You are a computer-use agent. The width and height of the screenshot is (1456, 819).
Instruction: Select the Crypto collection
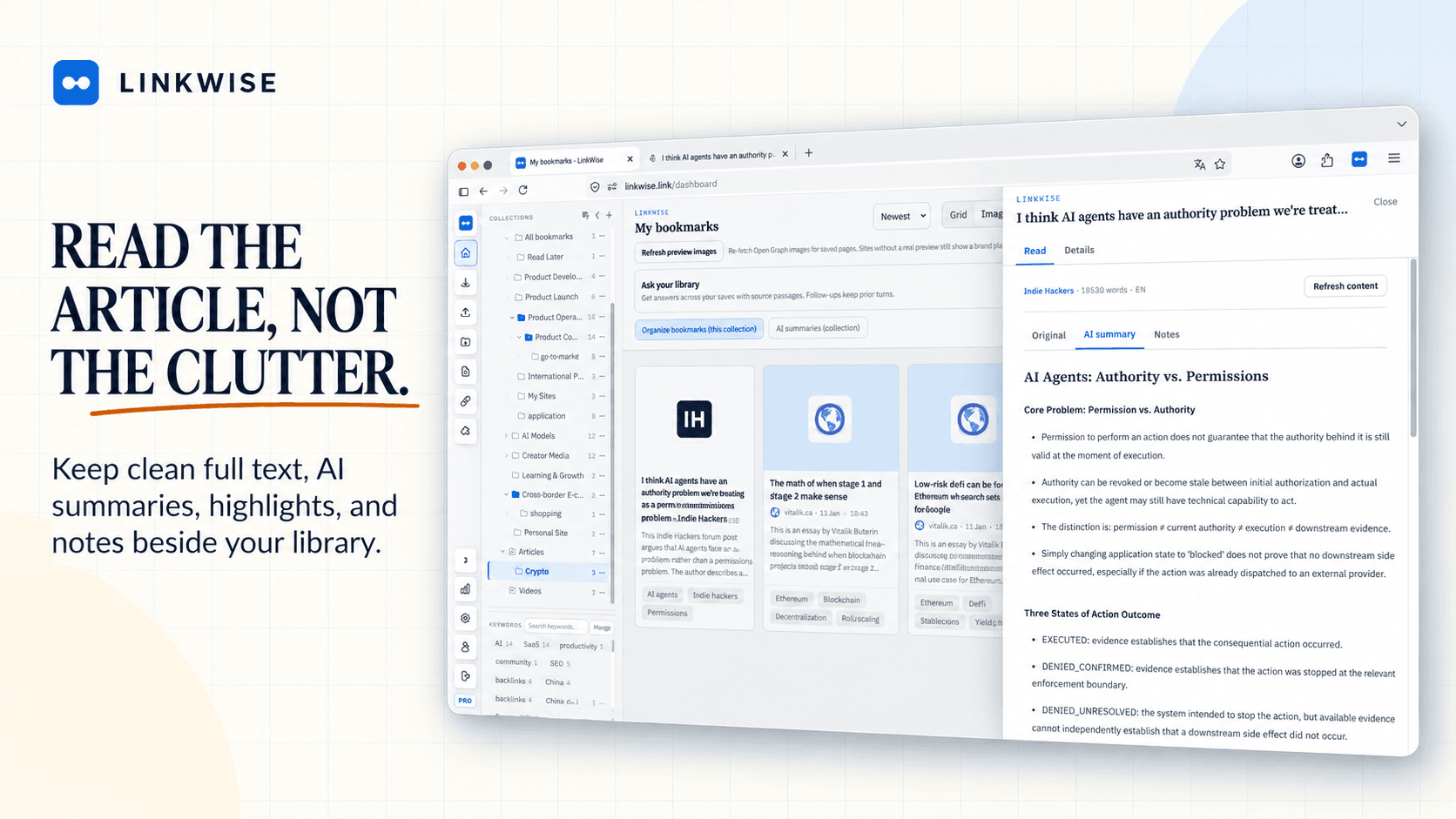[549, 572]
